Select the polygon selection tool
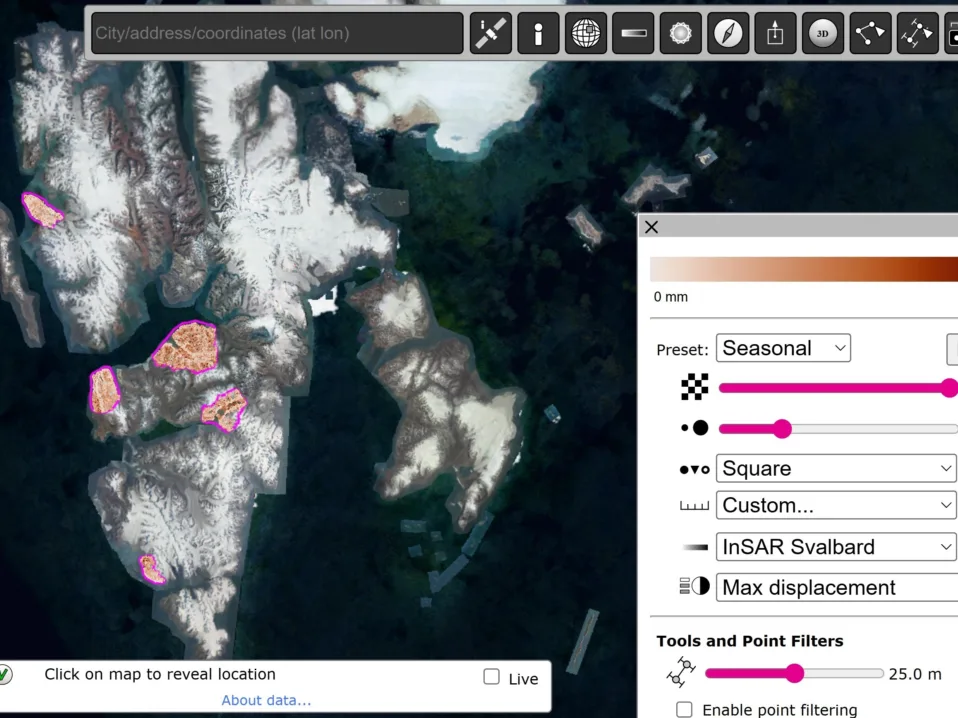The width and height of the screenshot is (958, 718). pos(869,33)
